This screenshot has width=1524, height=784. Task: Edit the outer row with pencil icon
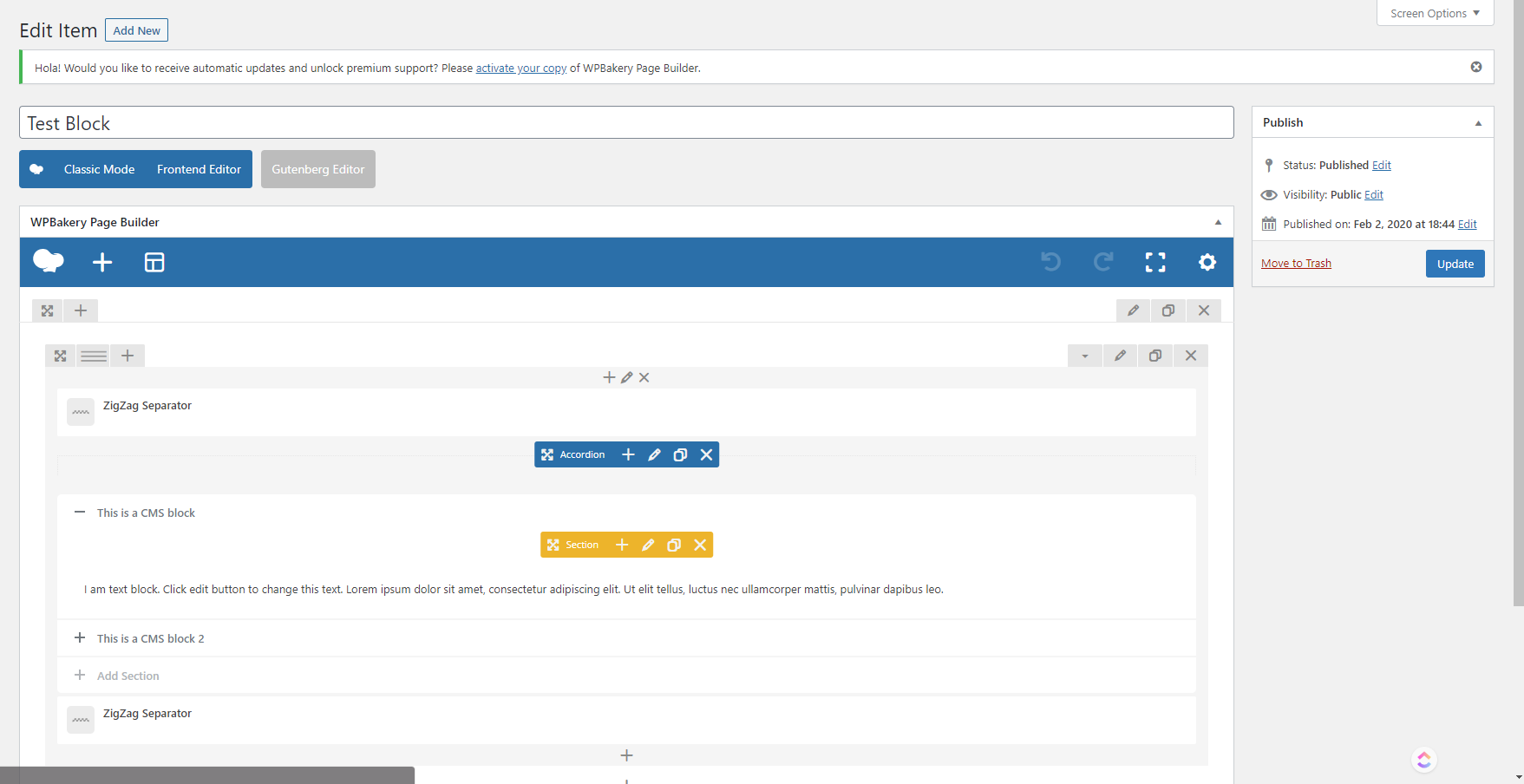coord(1133,310)
